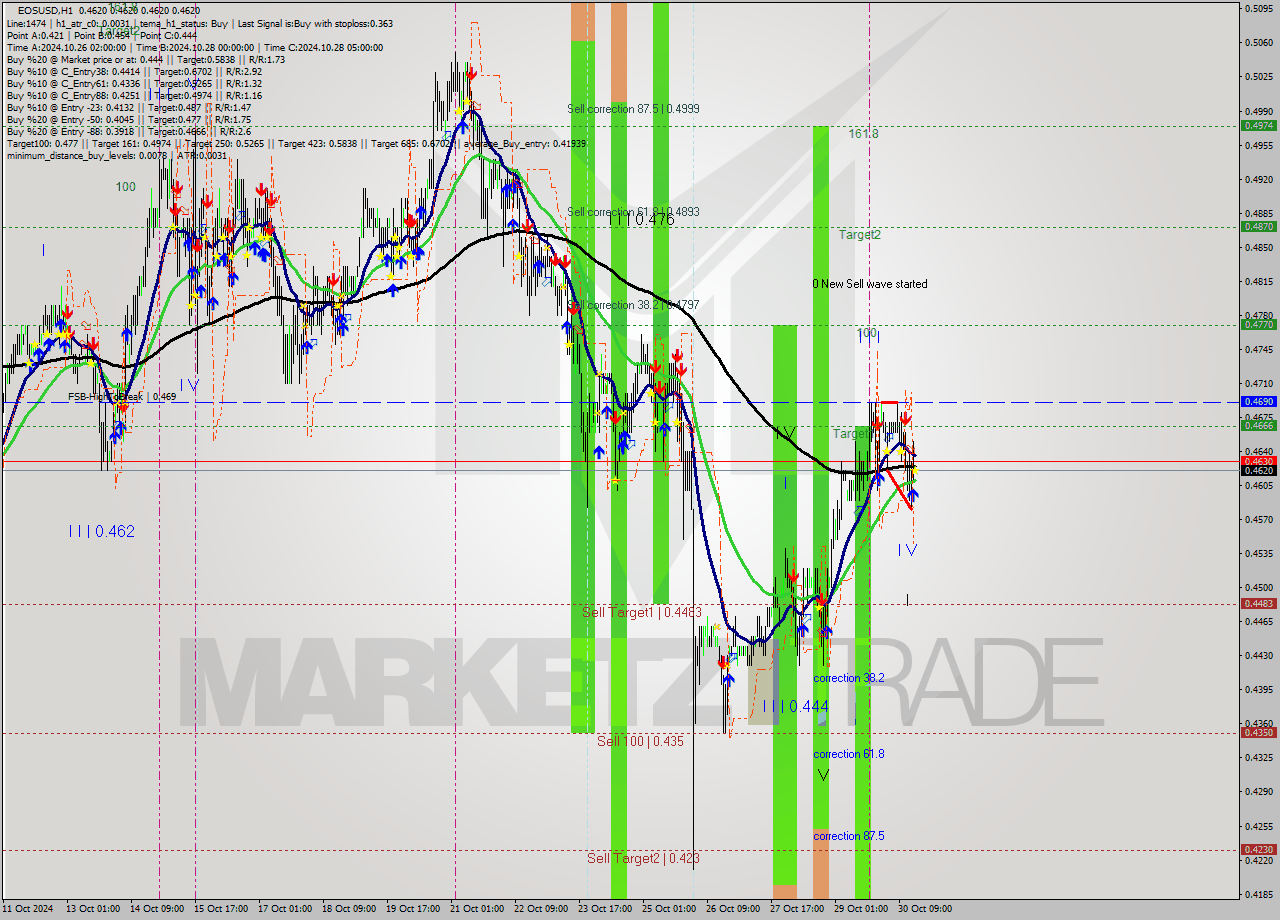1280x920 pixels.
Task: Click the 'I I I 0.462' wave label
Action: 101,532
